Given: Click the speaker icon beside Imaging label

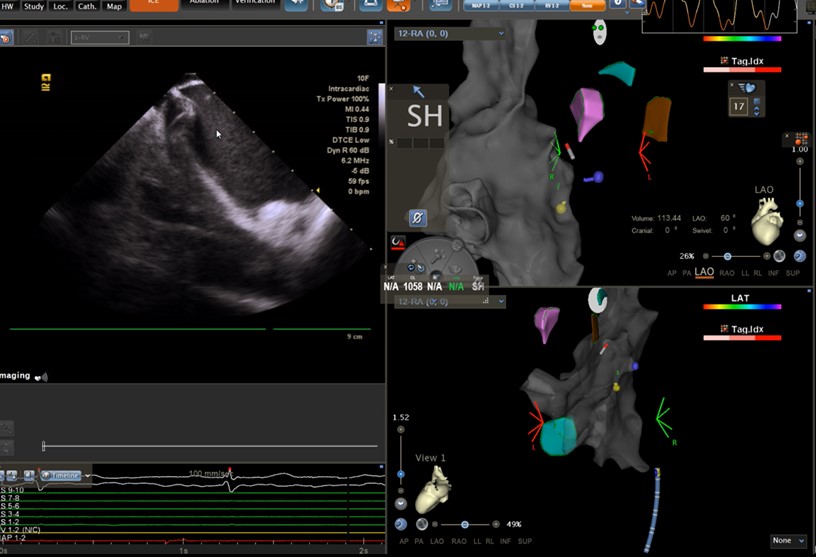Looking at the screenshot, I should (41, 377).
